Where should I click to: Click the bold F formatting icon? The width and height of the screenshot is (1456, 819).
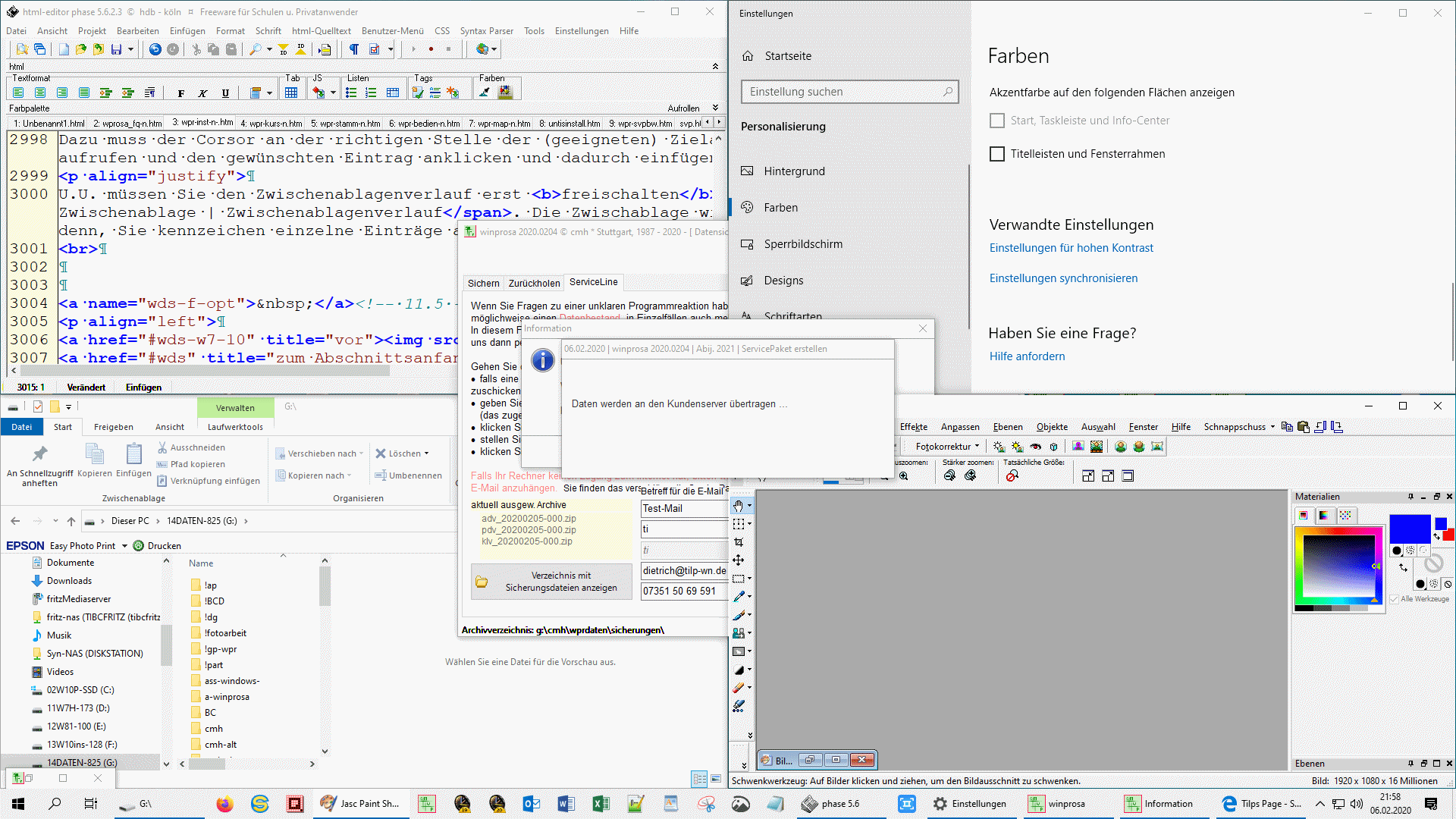pyautogui.click(x=180, y=93)
